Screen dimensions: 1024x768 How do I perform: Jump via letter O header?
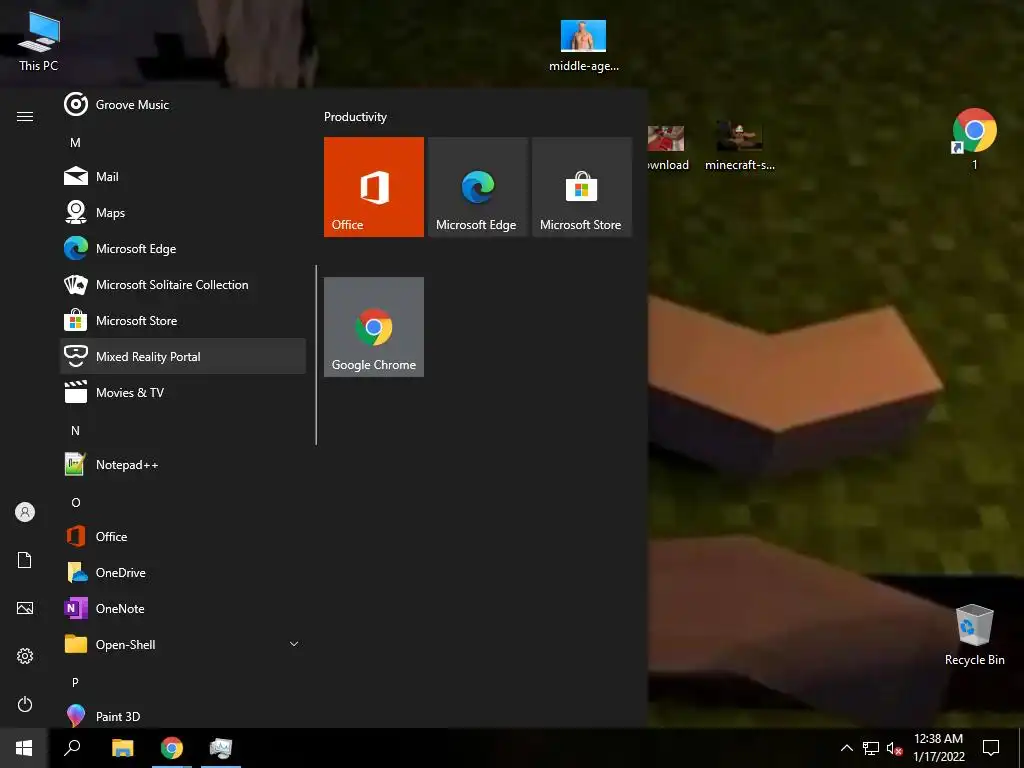point(75,502)
